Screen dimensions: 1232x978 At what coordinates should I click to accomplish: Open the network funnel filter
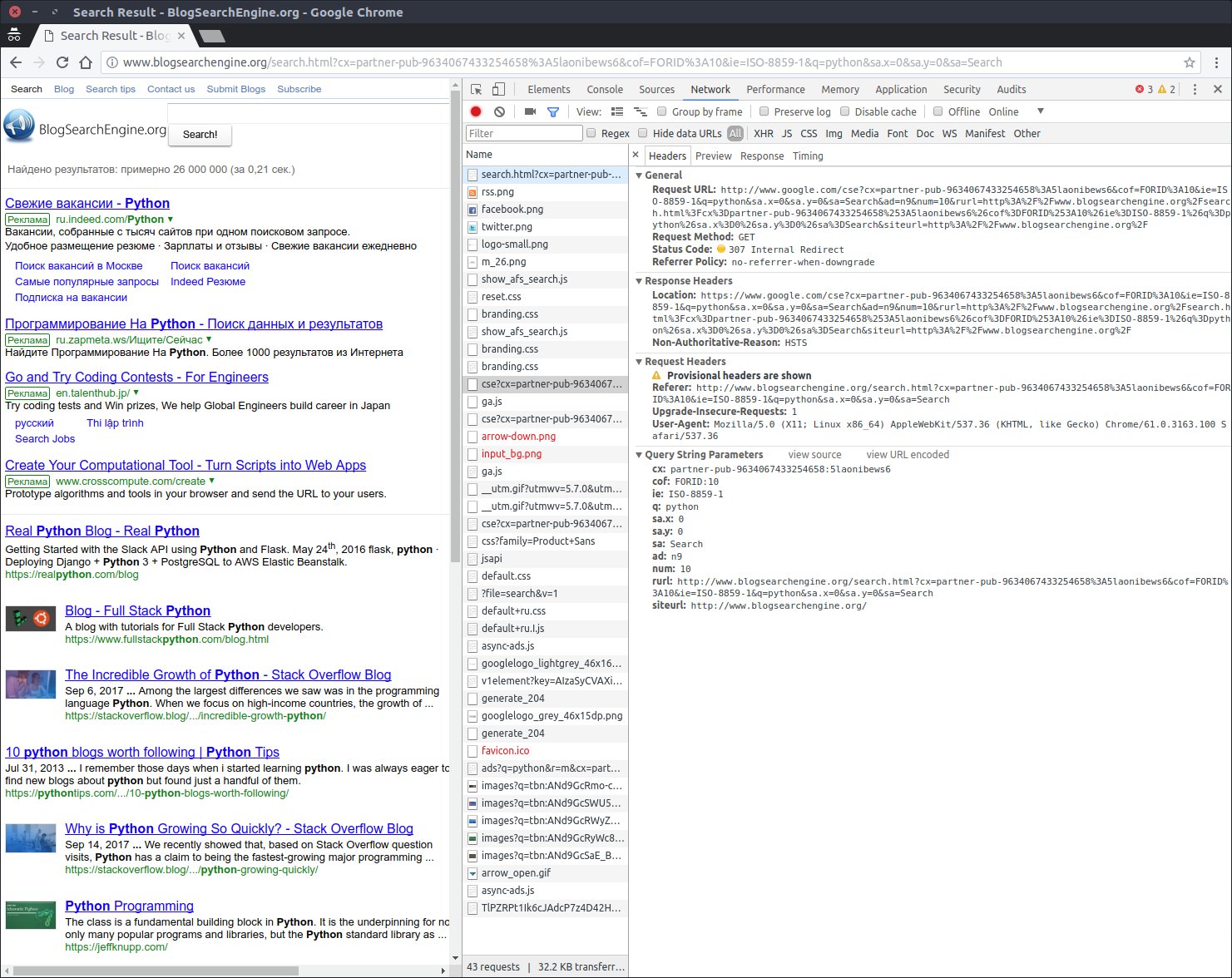click(x=552, y=111)
